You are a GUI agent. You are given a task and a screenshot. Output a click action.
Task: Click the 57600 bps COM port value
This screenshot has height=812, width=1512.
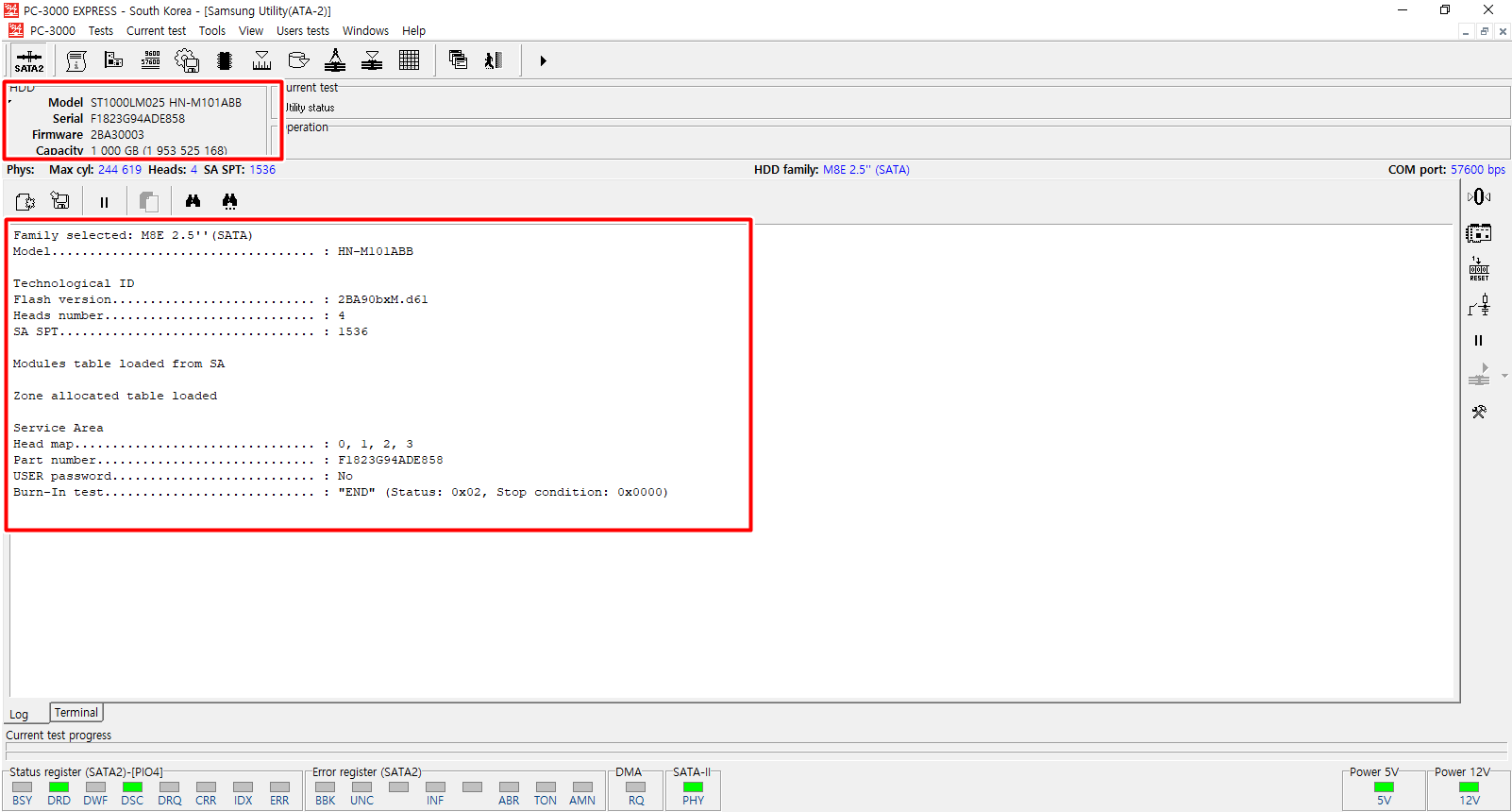click(x=1478, y=170)
